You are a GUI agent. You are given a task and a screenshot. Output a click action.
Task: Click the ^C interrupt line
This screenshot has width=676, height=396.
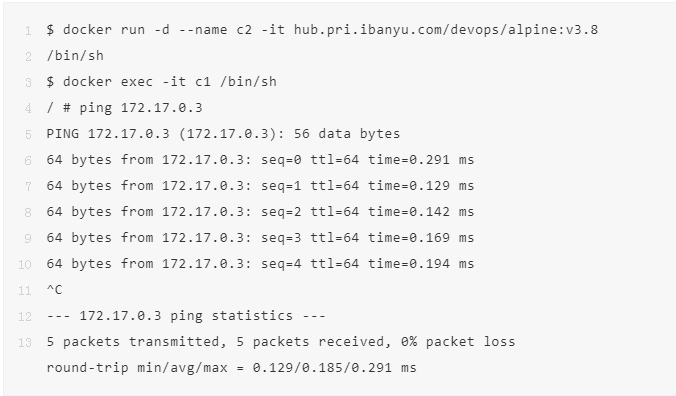(54, 290)
